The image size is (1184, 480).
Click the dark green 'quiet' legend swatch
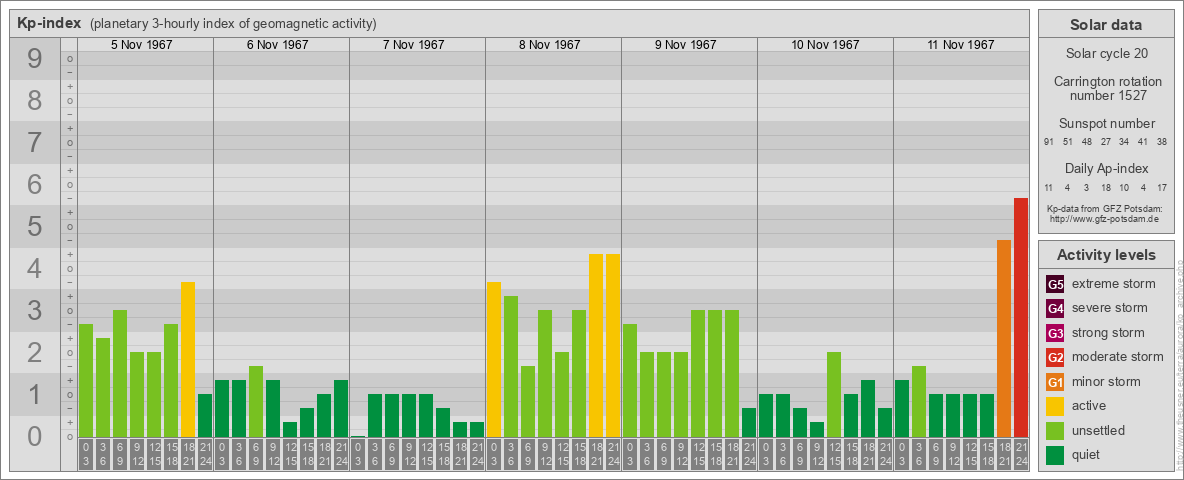point(1055,454)
